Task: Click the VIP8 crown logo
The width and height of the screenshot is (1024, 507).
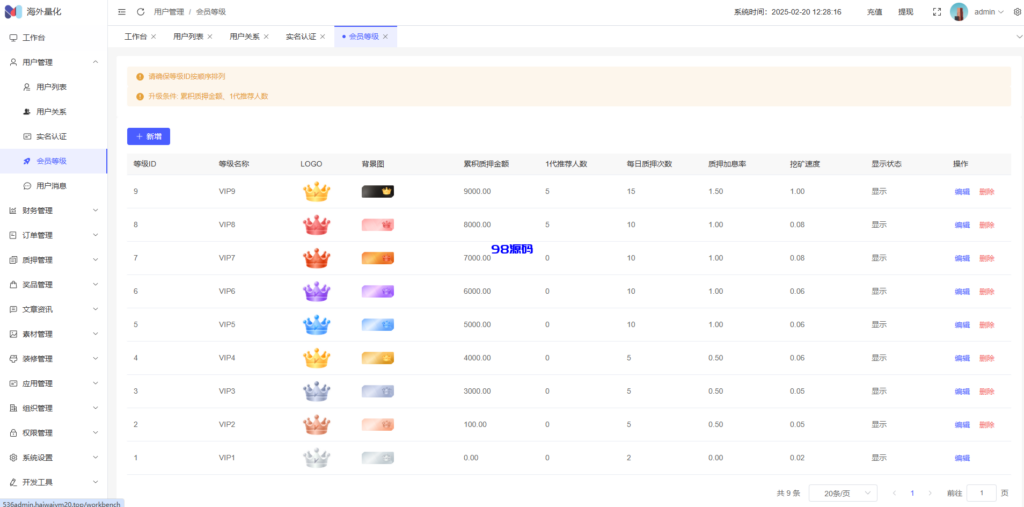Action: (x=317, y=225)
